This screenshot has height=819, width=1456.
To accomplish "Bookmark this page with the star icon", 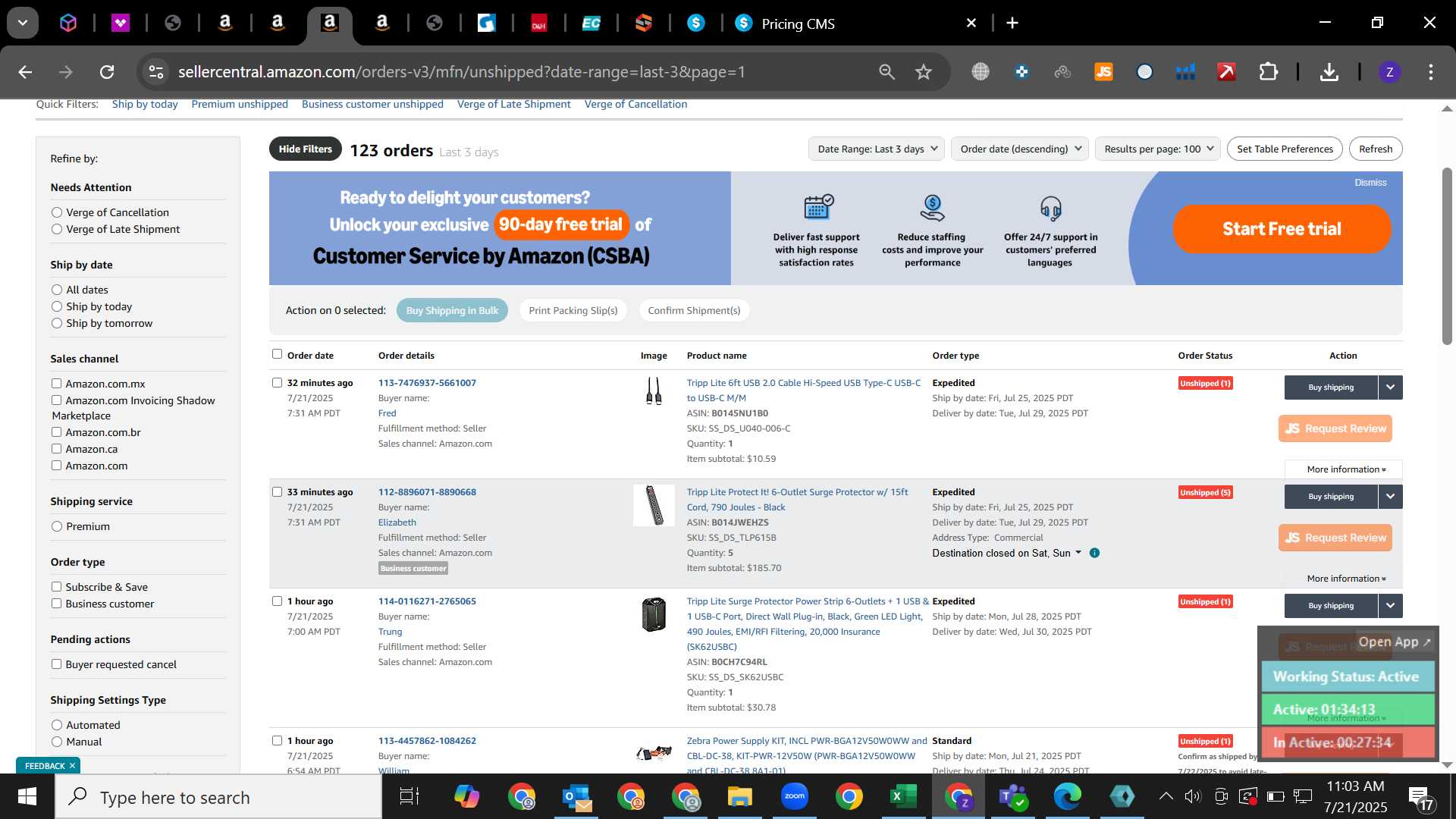I will coord(923,72).
